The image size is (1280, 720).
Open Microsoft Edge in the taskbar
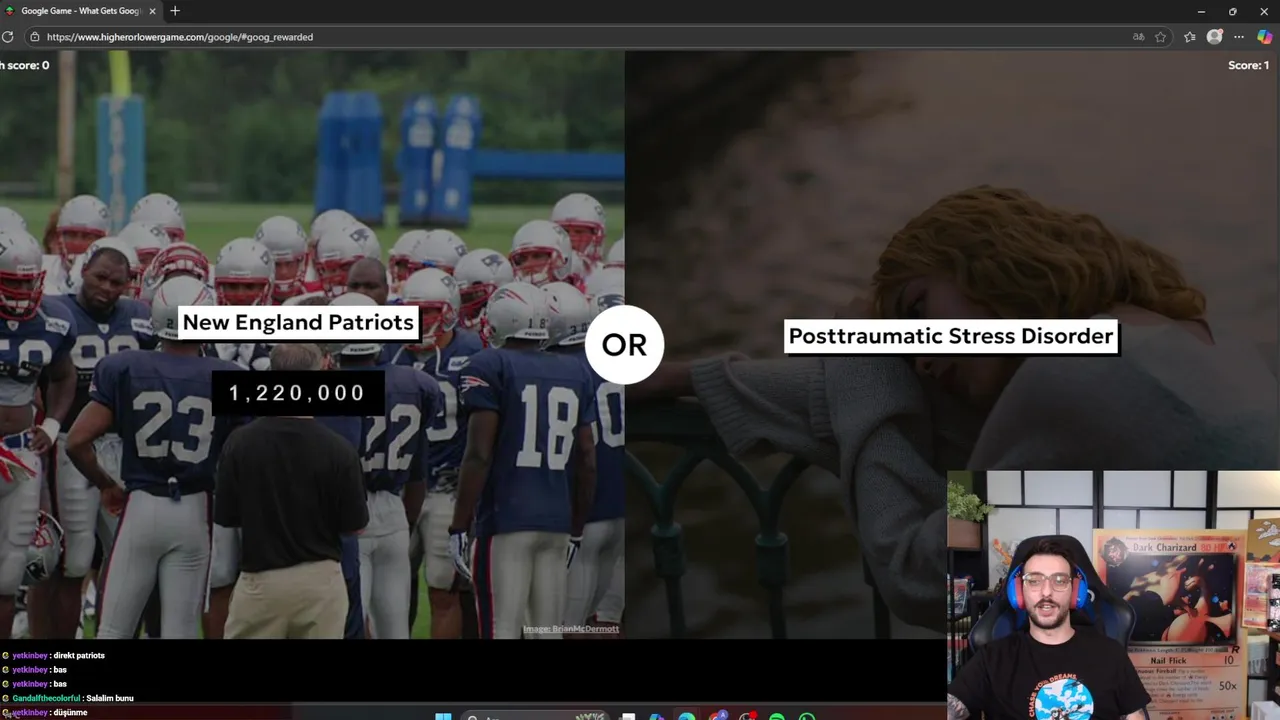click(x=687, y=716)
